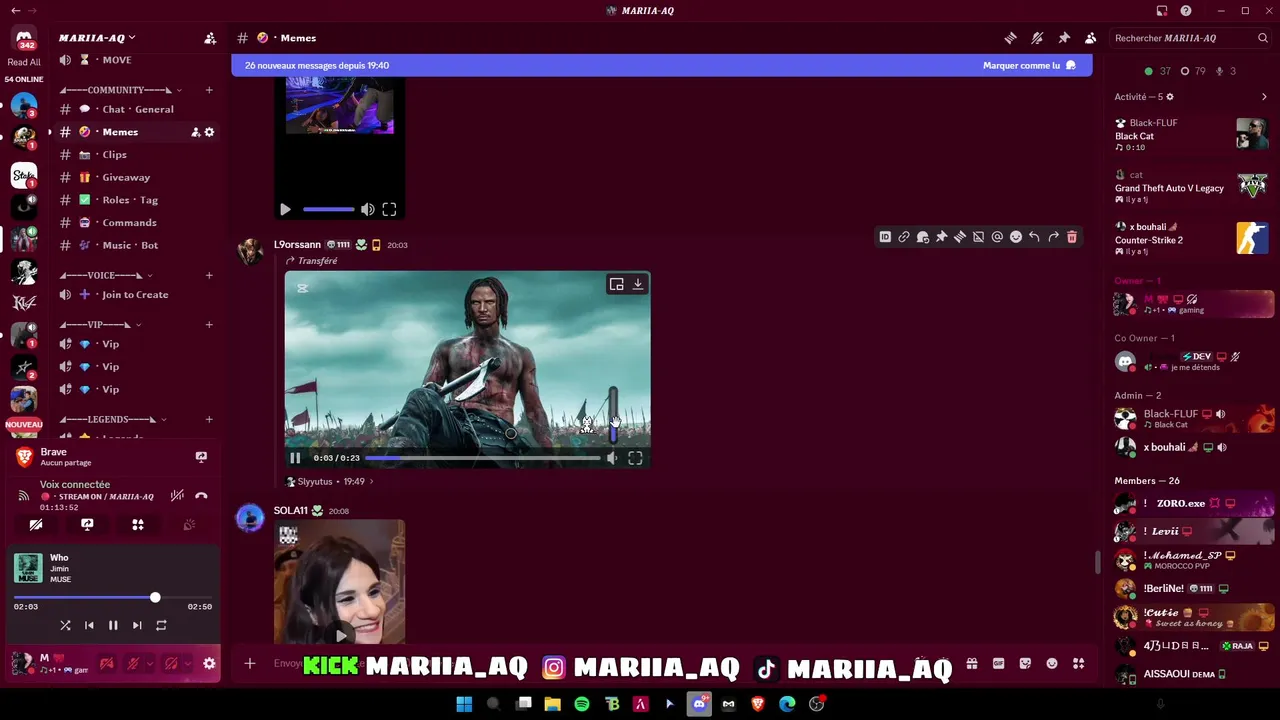
Task: Toggle camera in voice panel
Action: [36, 525]
